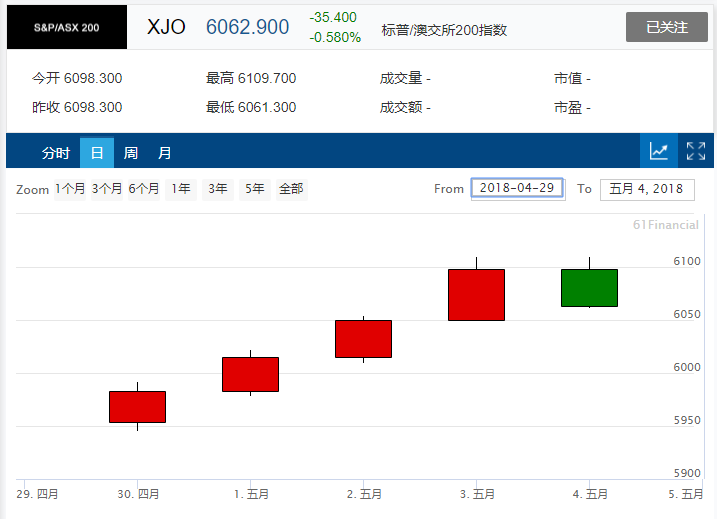Viewport: 717px width, 519px height.
Task: Set zoom to 全部
Action: 291,189
